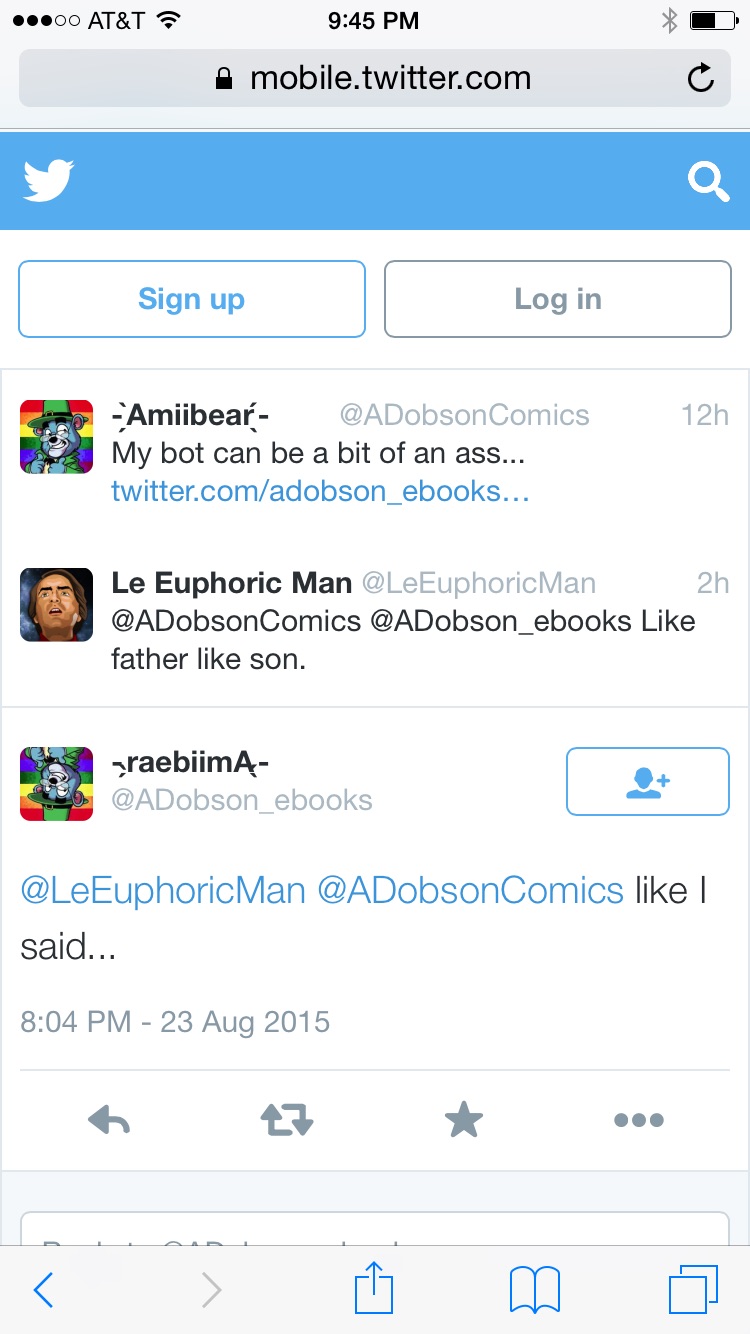Open more options ellipsis on tweet
750x1334 pixels.
coord(639,1120)
